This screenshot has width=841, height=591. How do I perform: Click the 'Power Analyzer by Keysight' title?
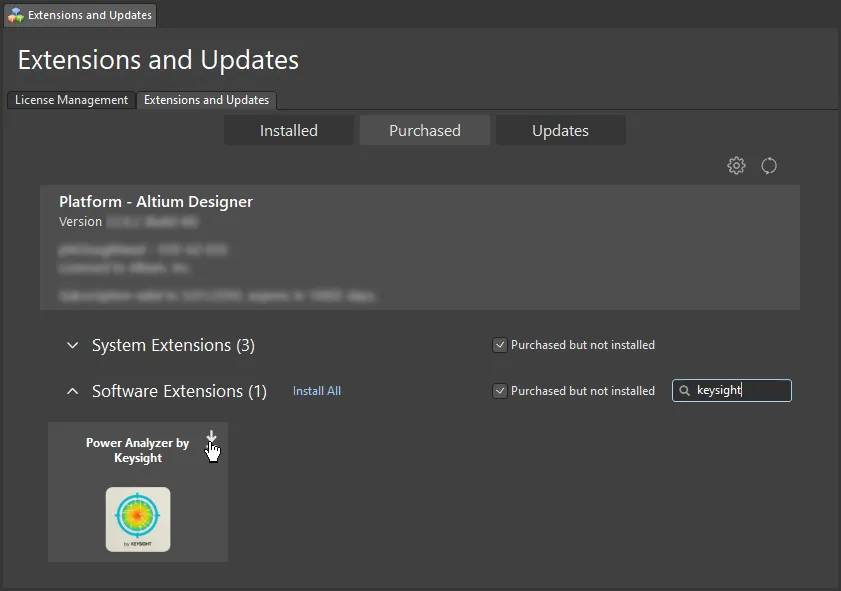click(x=138, y=450)
